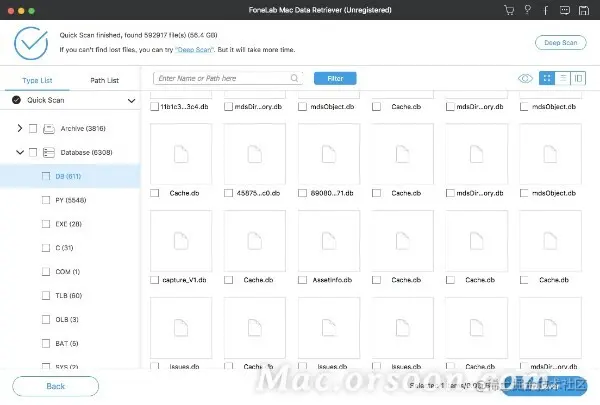
Task: Toggle the preview eye icon
Action: pos(525,78)
